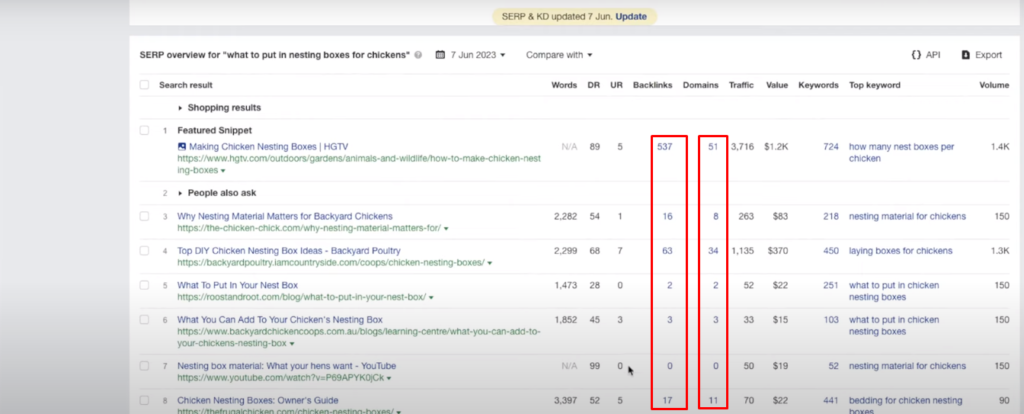Open What To Put In Your Nest Box link
The image size is (1024, 414).
237,285
